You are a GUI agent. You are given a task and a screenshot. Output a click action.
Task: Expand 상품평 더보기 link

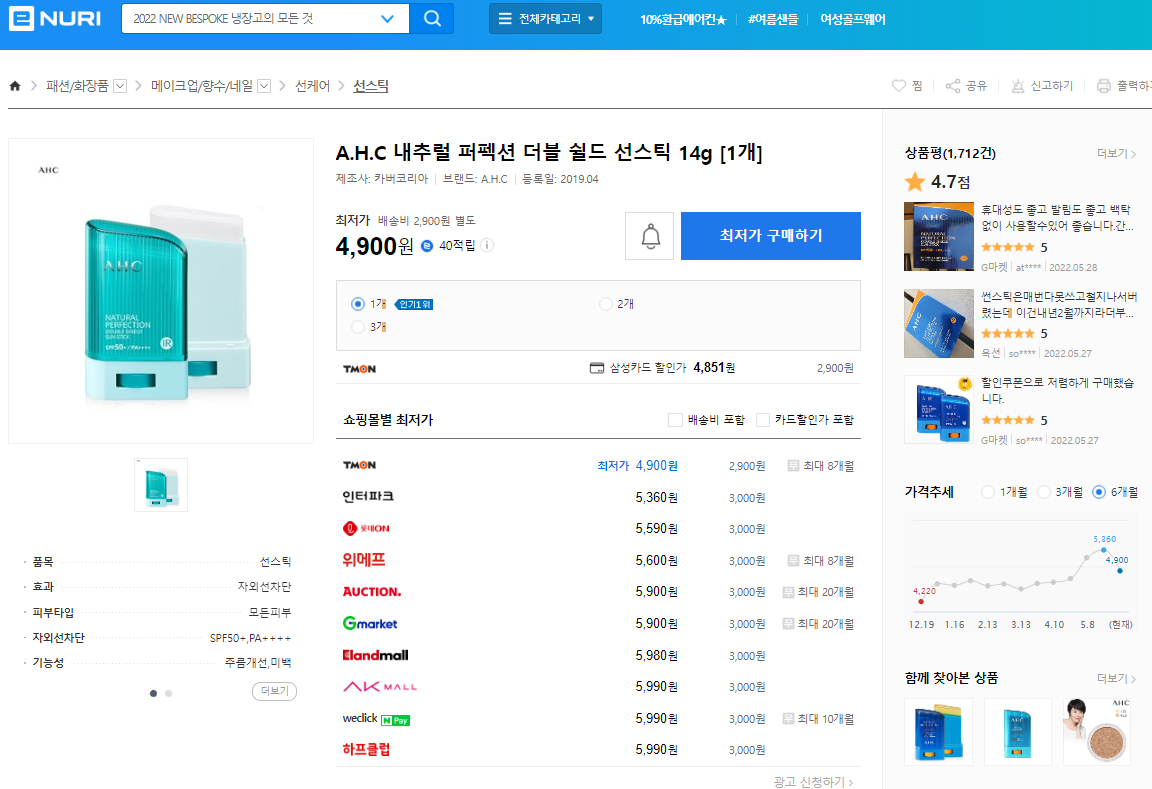[x=1117, y=154]
